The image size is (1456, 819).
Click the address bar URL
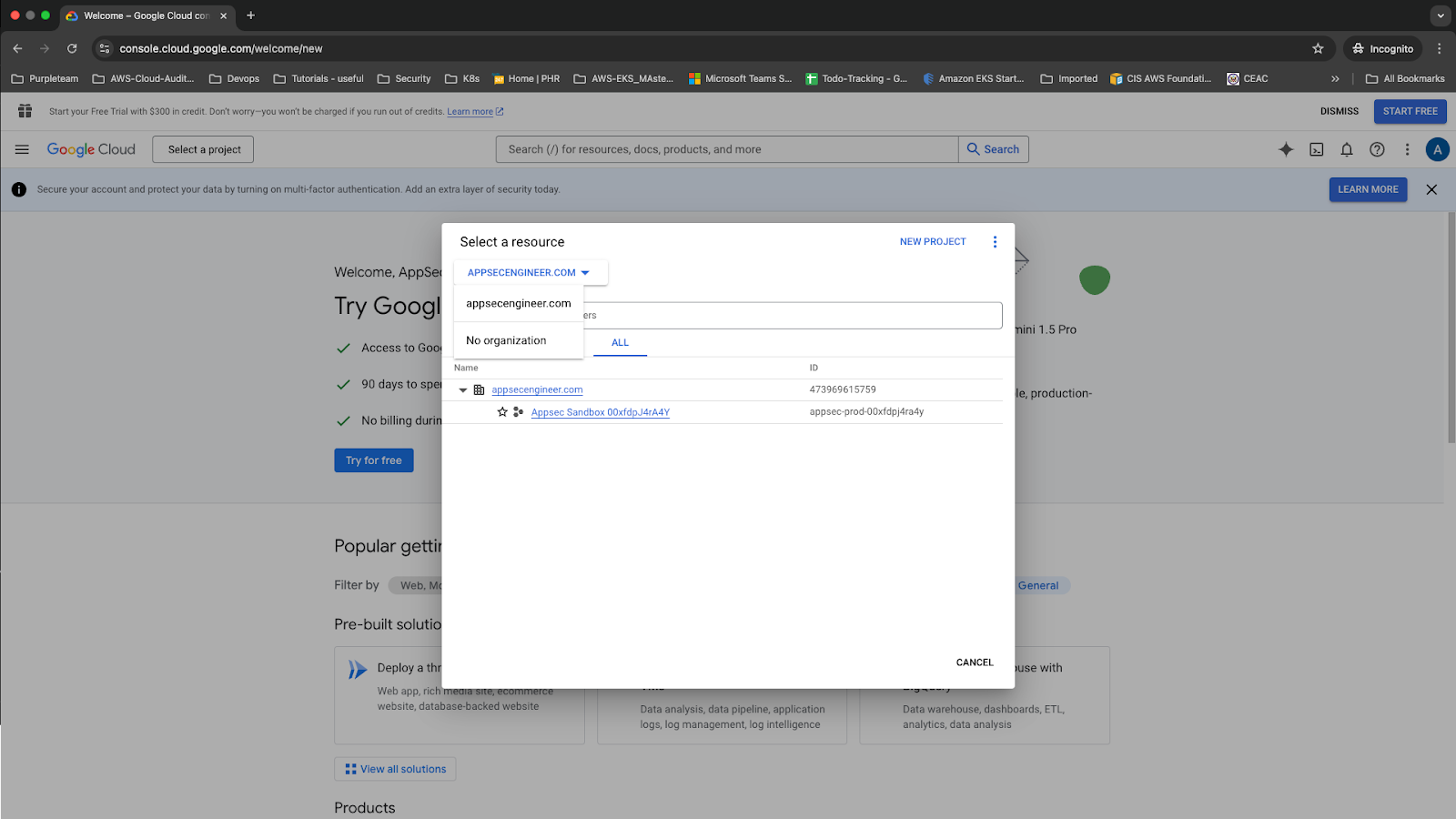tap(221, 48)
